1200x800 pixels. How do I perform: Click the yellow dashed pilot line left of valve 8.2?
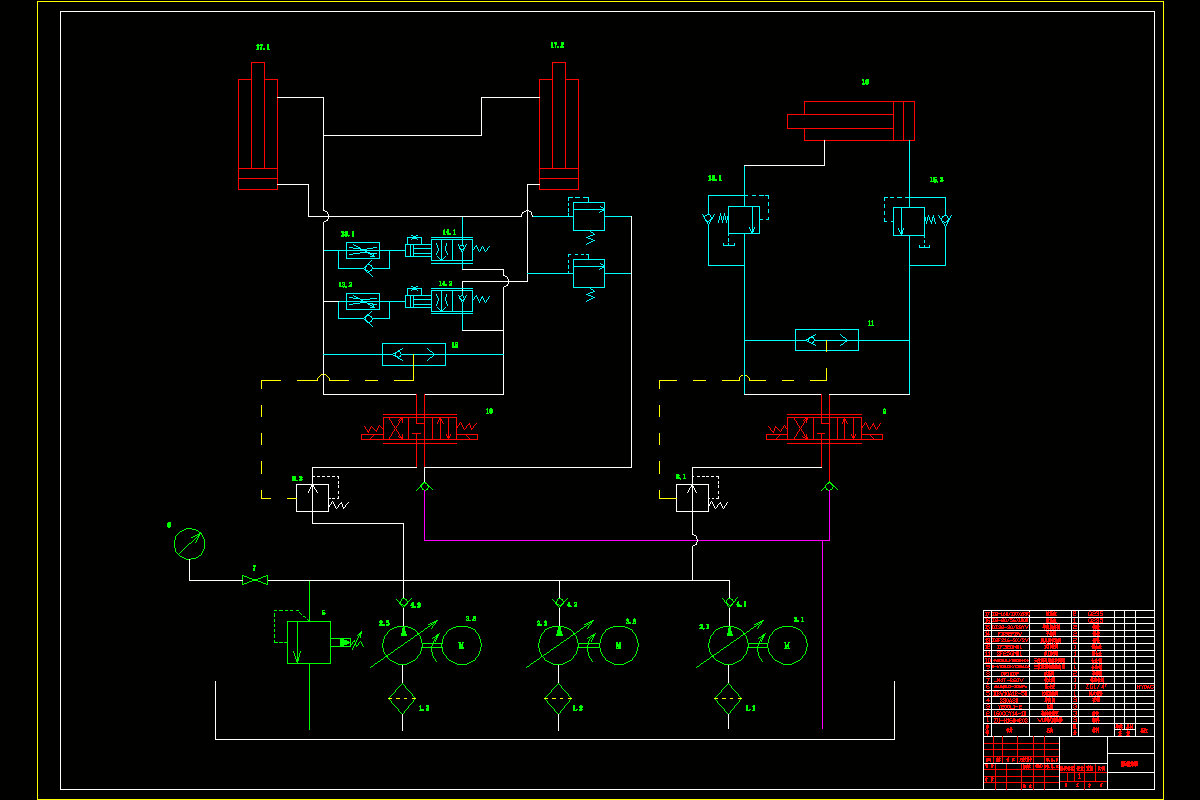pos(262,438)
